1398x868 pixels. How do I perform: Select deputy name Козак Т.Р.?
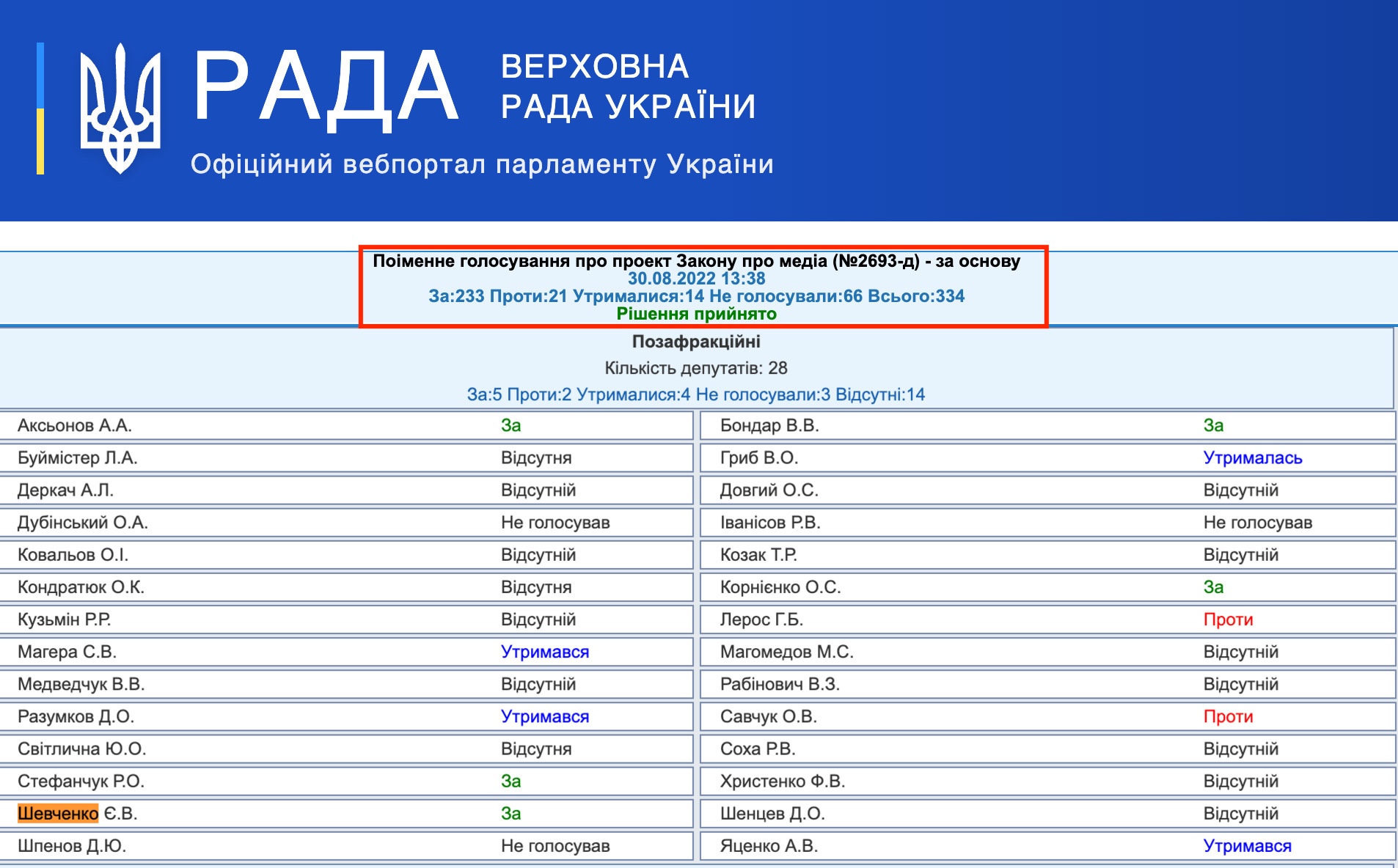coord(758,554)
